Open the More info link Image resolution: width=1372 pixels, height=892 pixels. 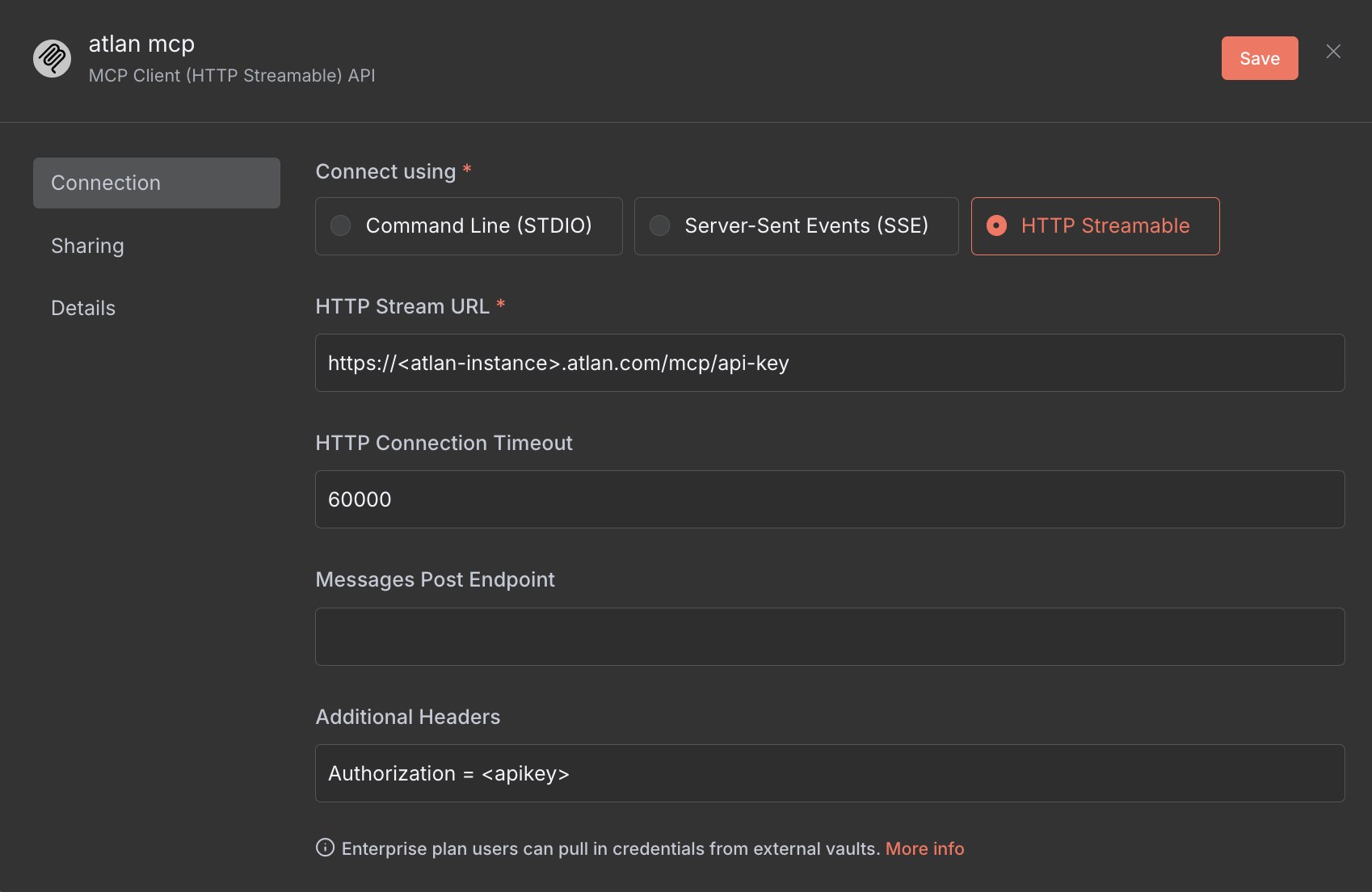(x=924, y=848)
